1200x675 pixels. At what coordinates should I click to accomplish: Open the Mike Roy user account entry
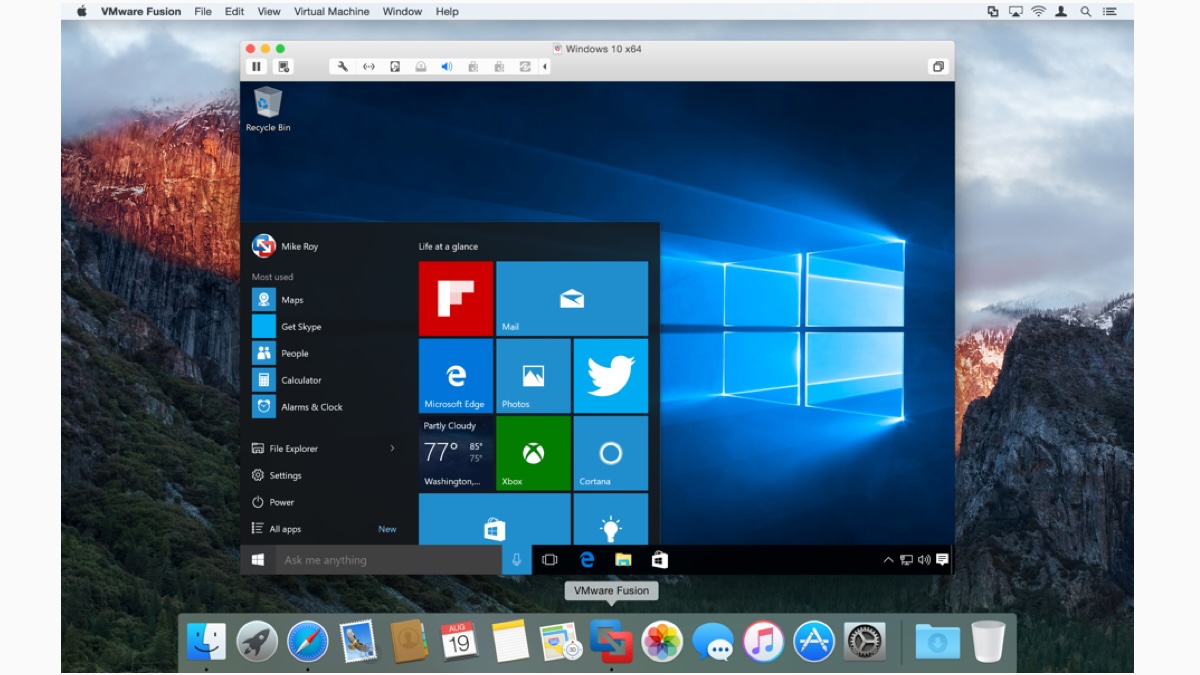tap(286, 246)
